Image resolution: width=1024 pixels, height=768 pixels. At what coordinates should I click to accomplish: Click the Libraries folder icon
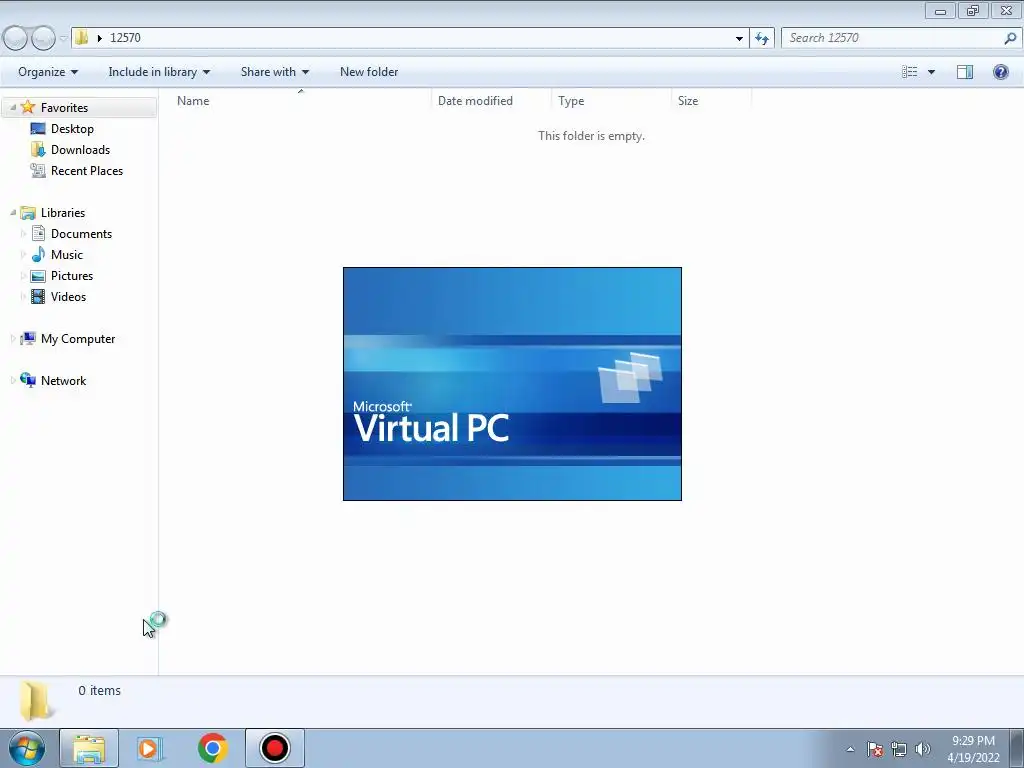(x=27, y=213)
